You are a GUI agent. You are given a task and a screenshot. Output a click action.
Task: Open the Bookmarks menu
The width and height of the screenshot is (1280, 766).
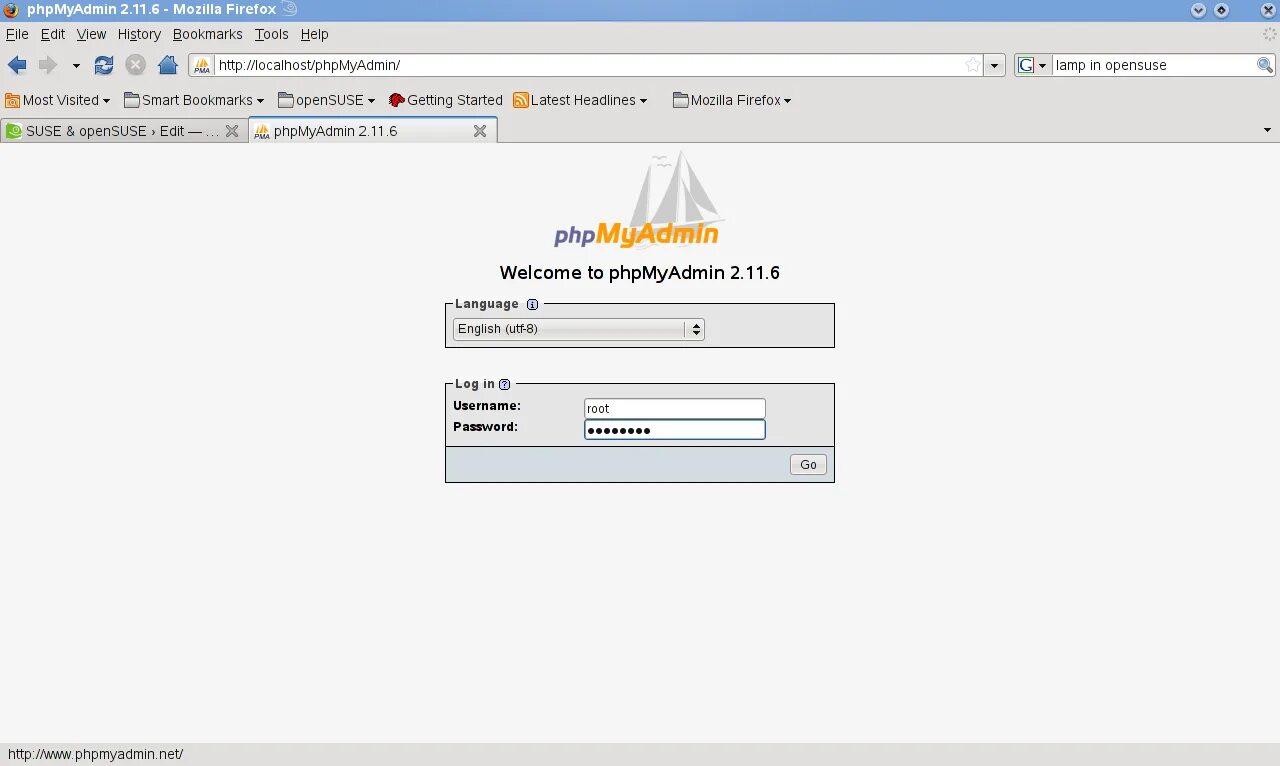pyautogui.click(x=208, y=34)
